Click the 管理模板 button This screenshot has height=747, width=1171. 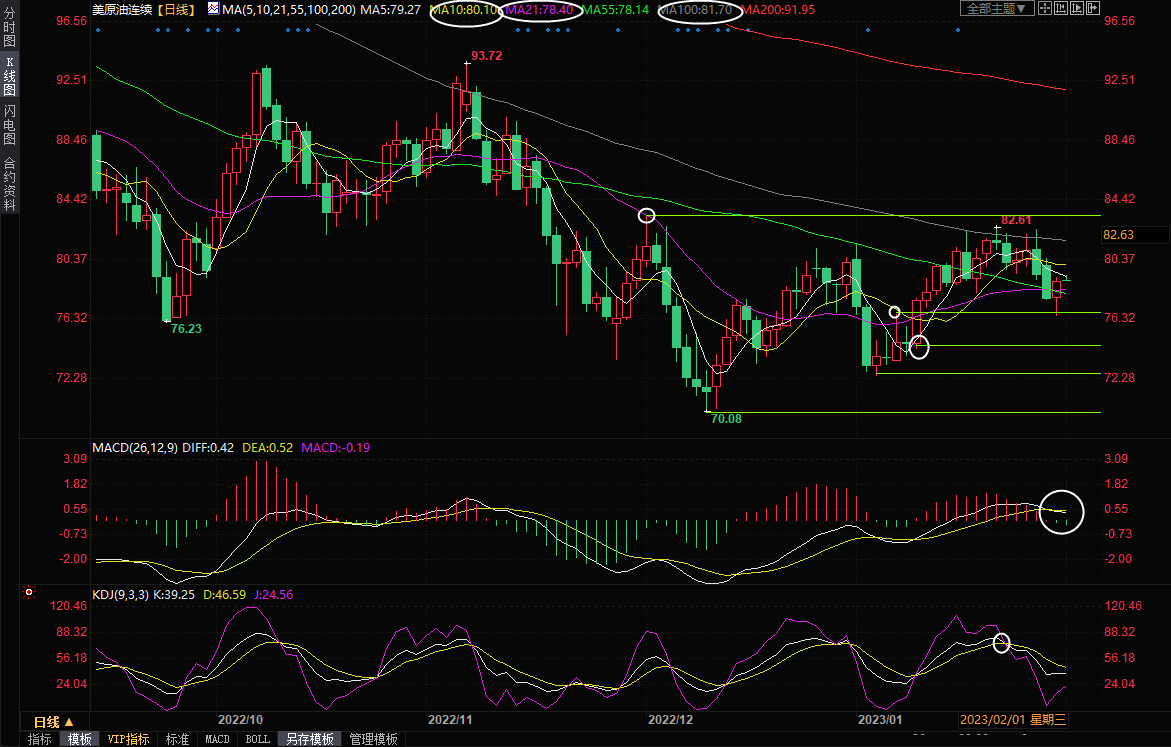tap(373, 740)
